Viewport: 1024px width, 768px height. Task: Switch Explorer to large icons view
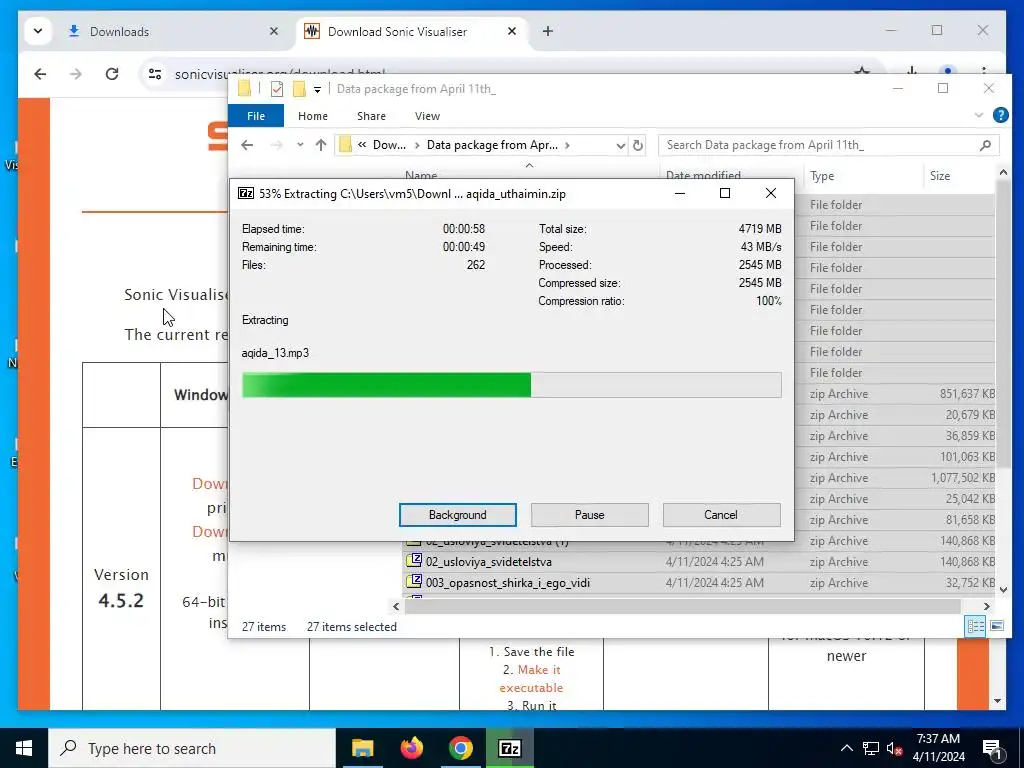pos(997,626)
